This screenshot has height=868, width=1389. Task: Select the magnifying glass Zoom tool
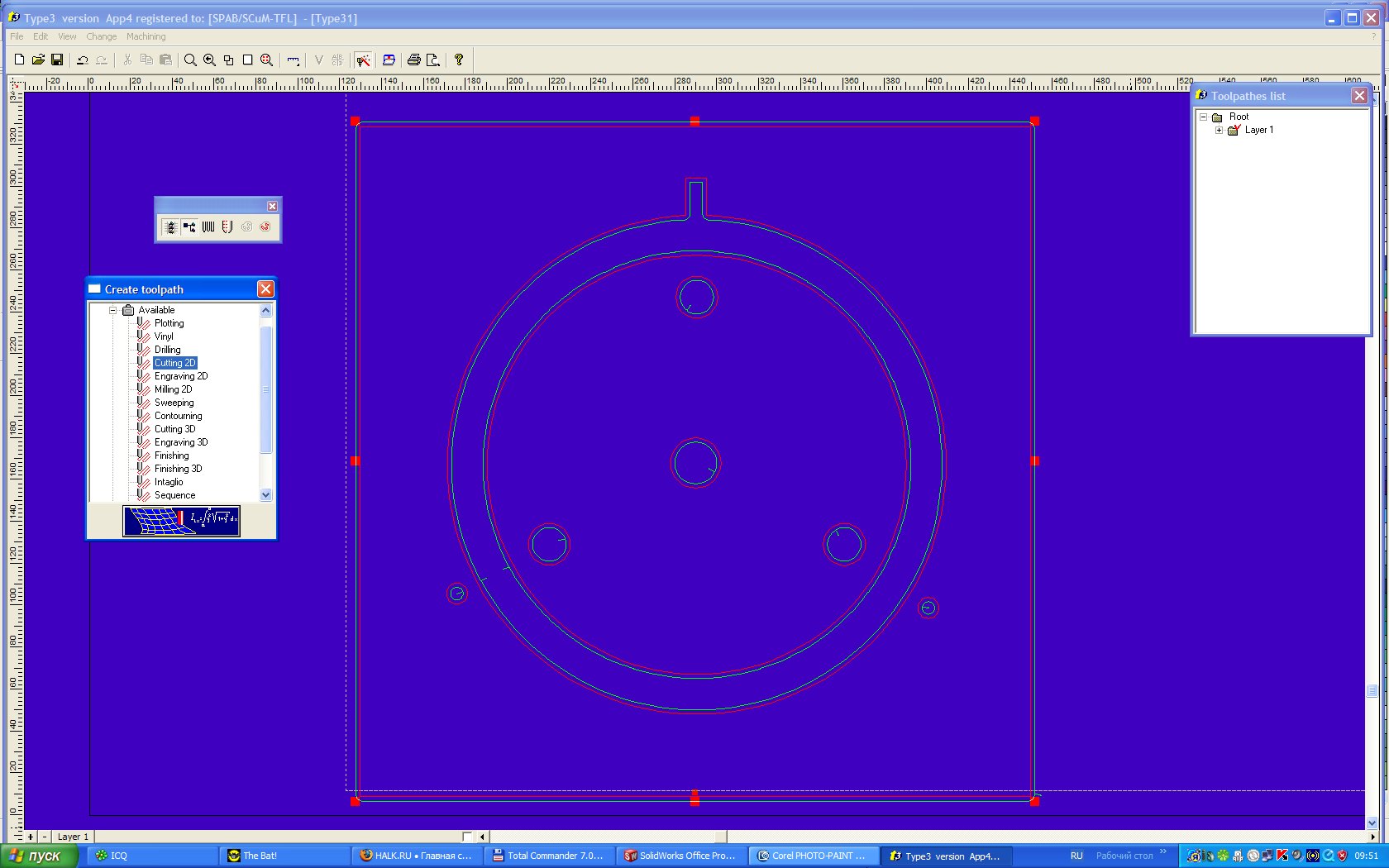pos(190,60)
